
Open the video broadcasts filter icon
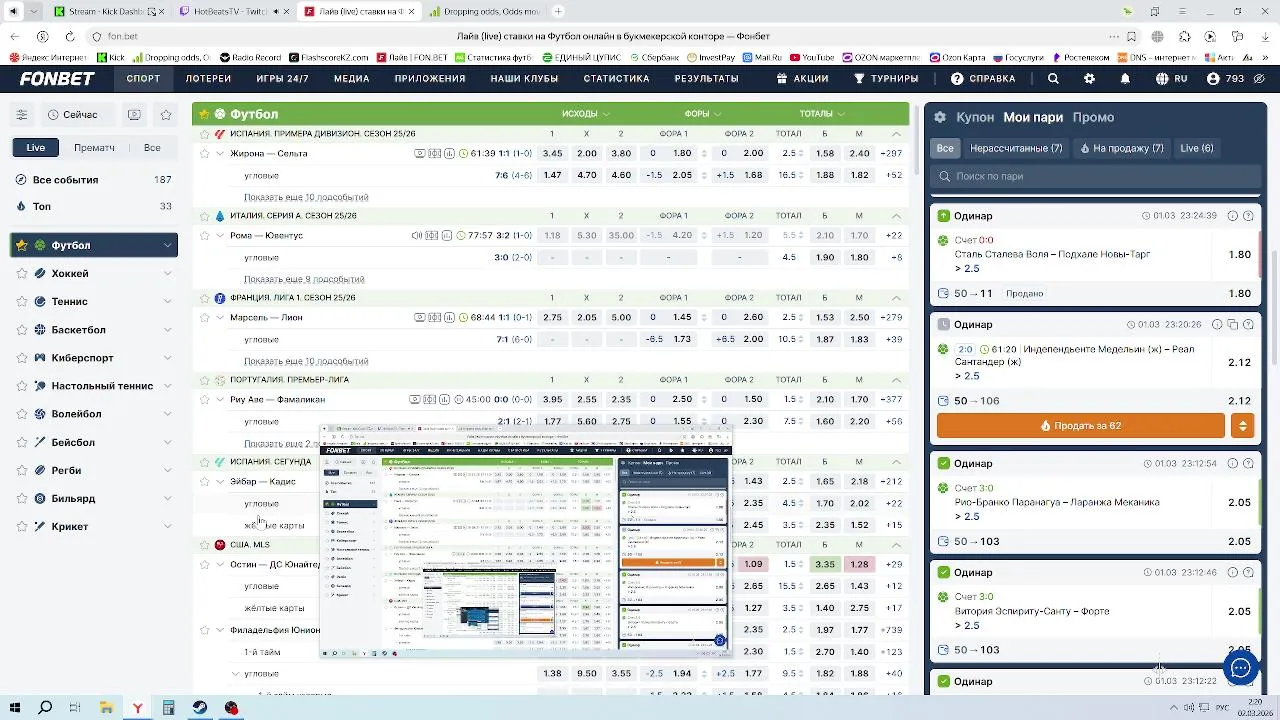[134, 115]
